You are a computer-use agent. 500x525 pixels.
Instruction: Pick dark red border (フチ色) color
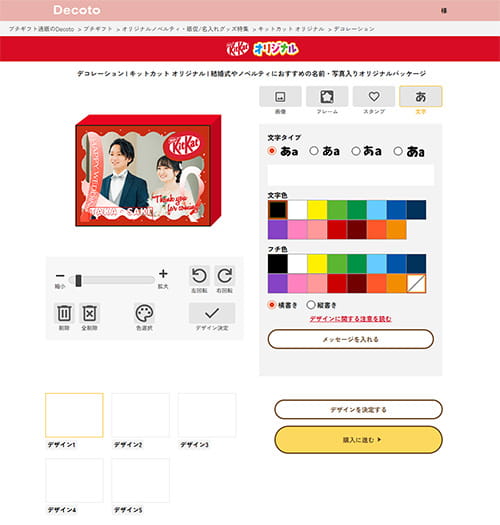tap(357, 284)
